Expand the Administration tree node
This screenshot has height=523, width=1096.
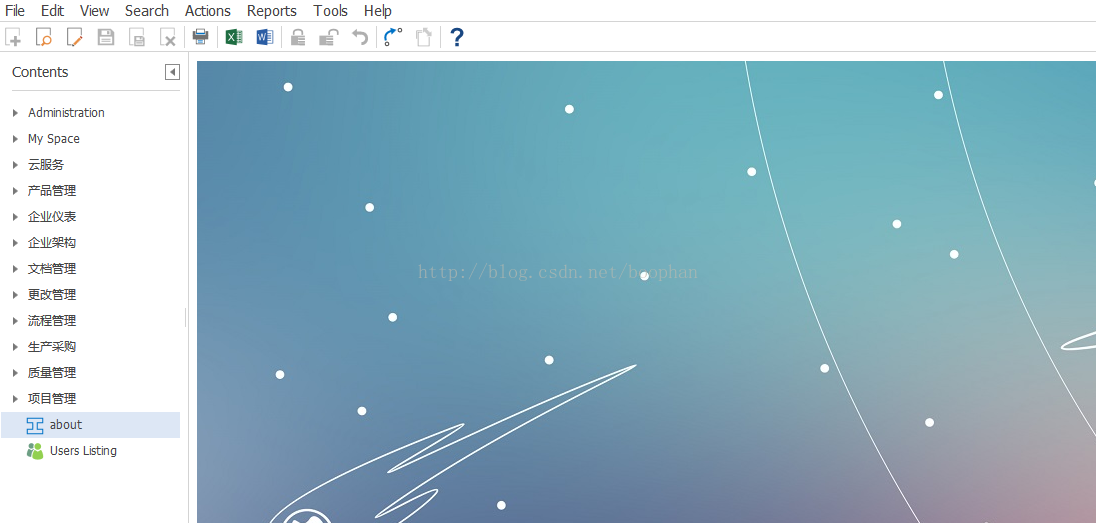[x=15, y=113]
